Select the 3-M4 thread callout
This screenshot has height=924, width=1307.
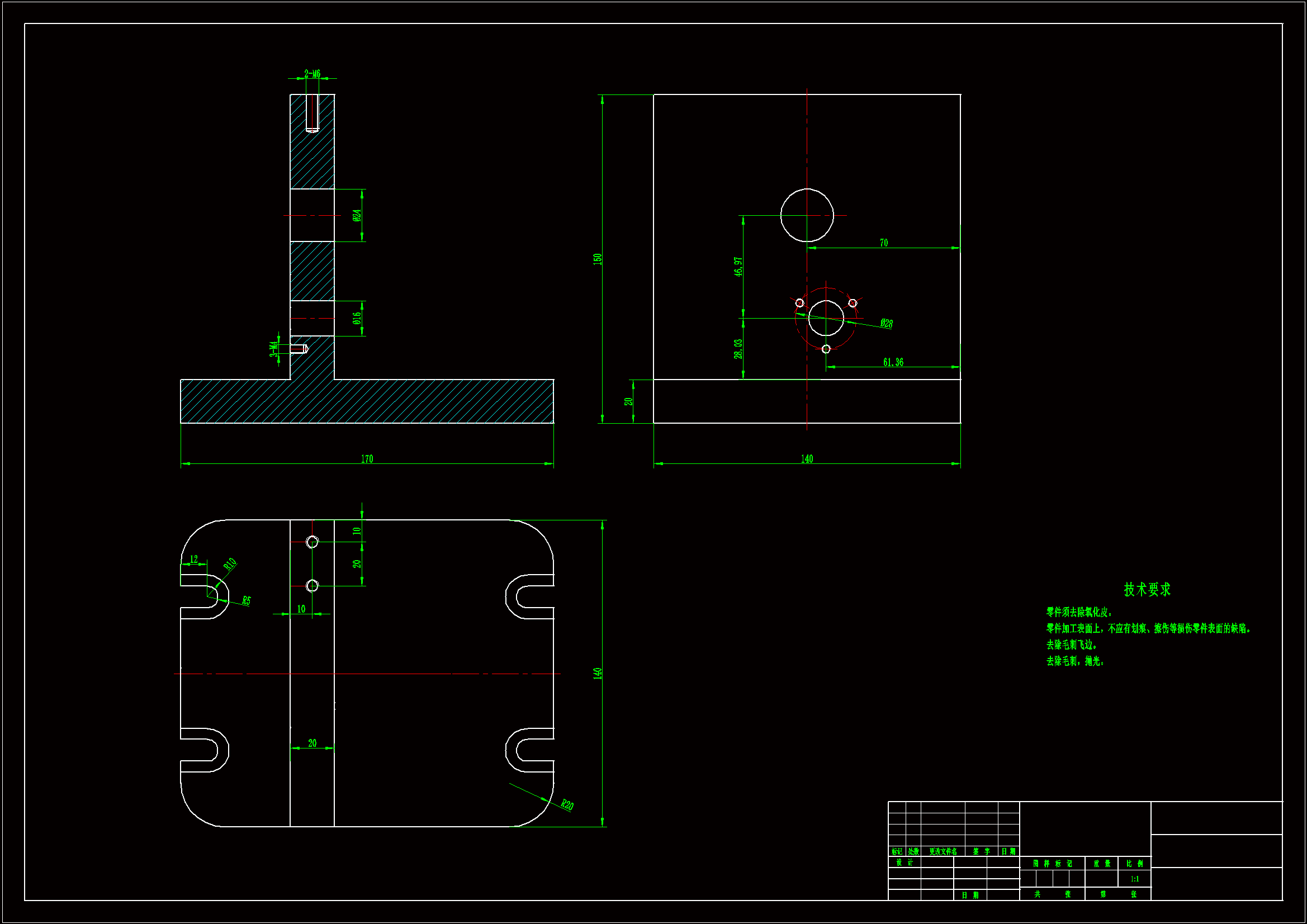coord(274,348)
